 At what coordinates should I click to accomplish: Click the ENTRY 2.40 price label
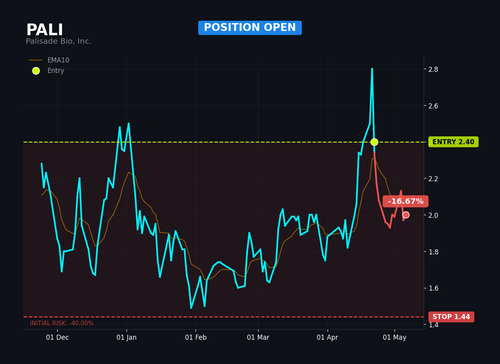point(453,142)
